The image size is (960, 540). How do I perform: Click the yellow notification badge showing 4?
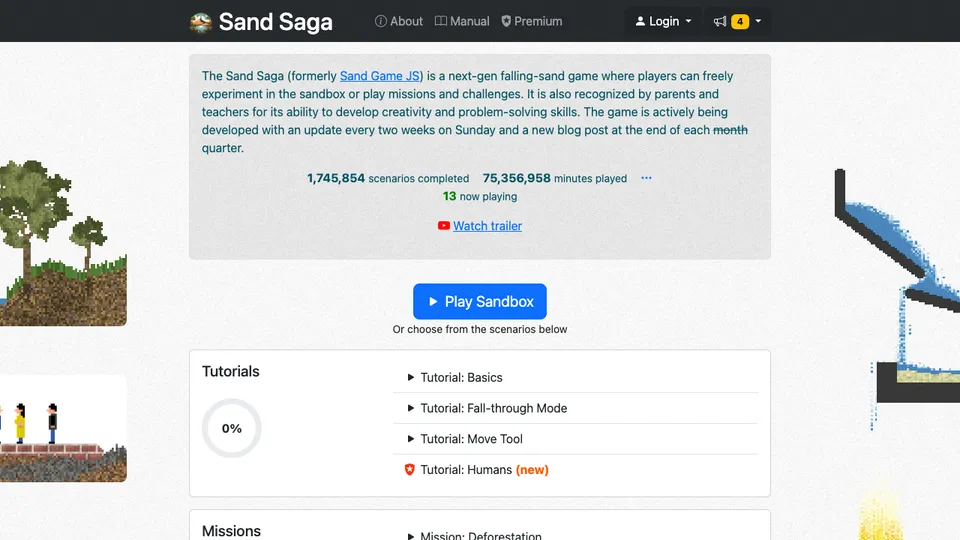740,21
